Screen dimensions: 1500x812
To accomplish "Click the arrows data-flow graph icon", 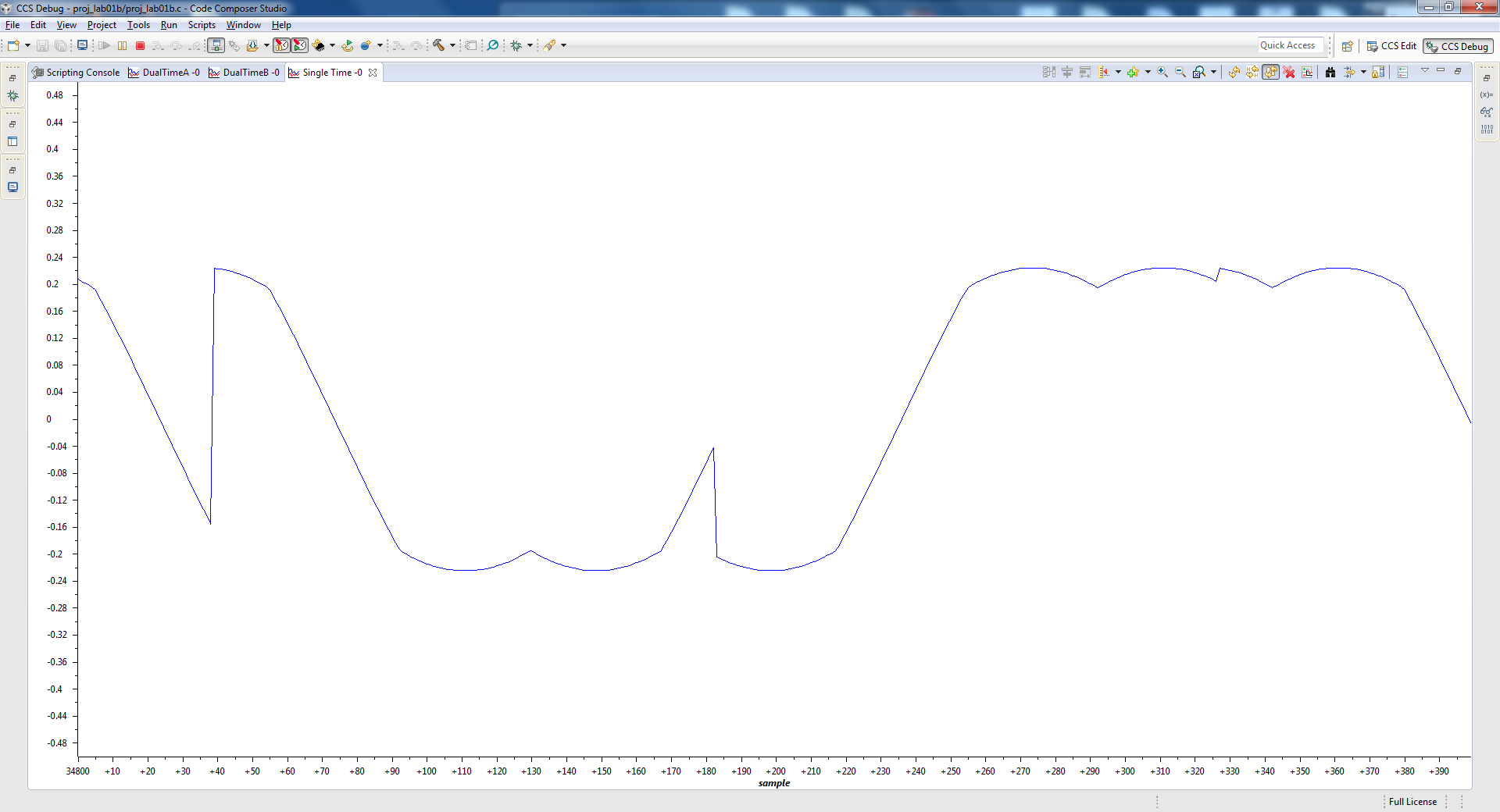I will click(x=1349, y=72).
